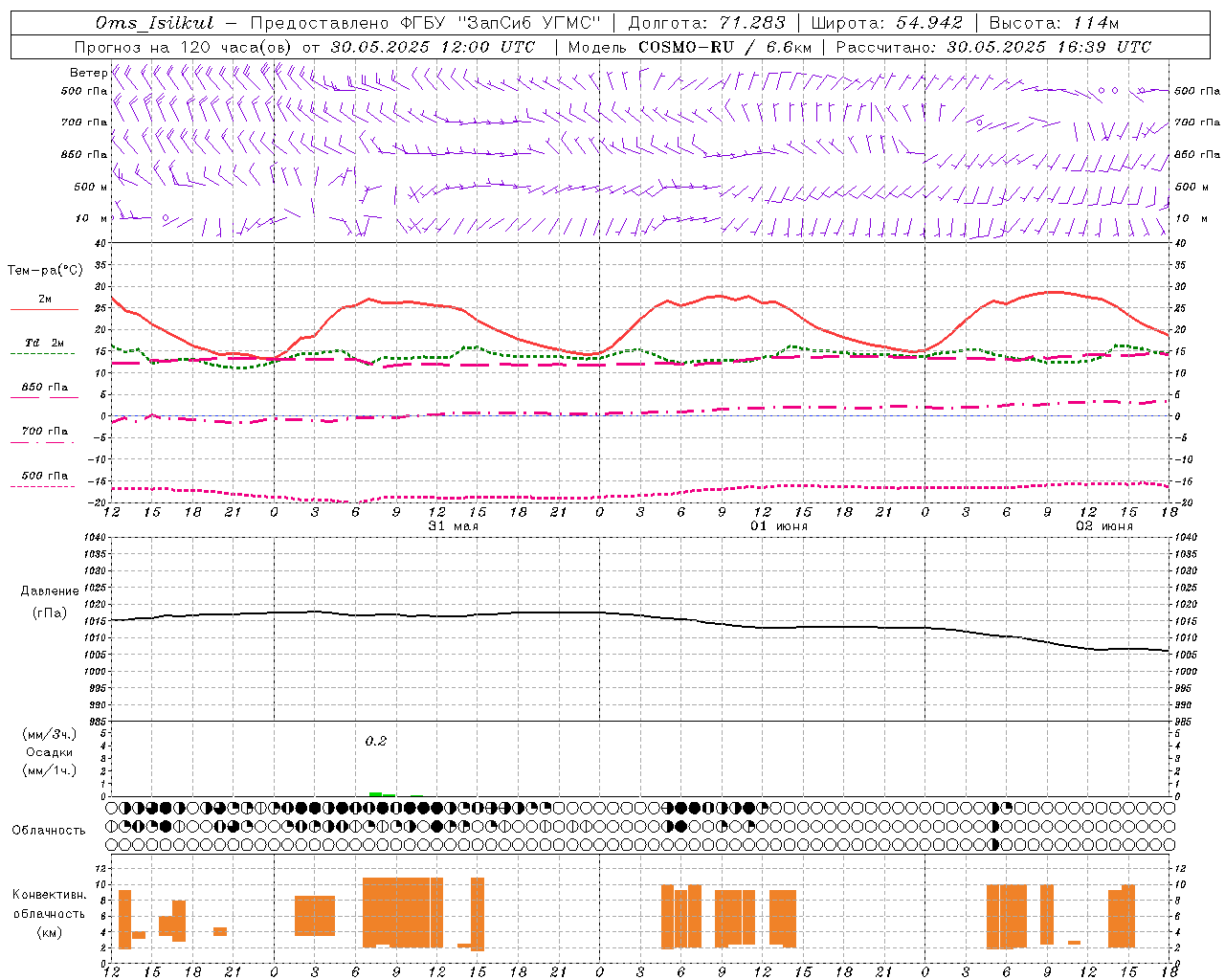Click "Прогноз на 120 часа(ов)" forecast text
This screenshot has width=1225, height=980.
[x=185, y=47]
